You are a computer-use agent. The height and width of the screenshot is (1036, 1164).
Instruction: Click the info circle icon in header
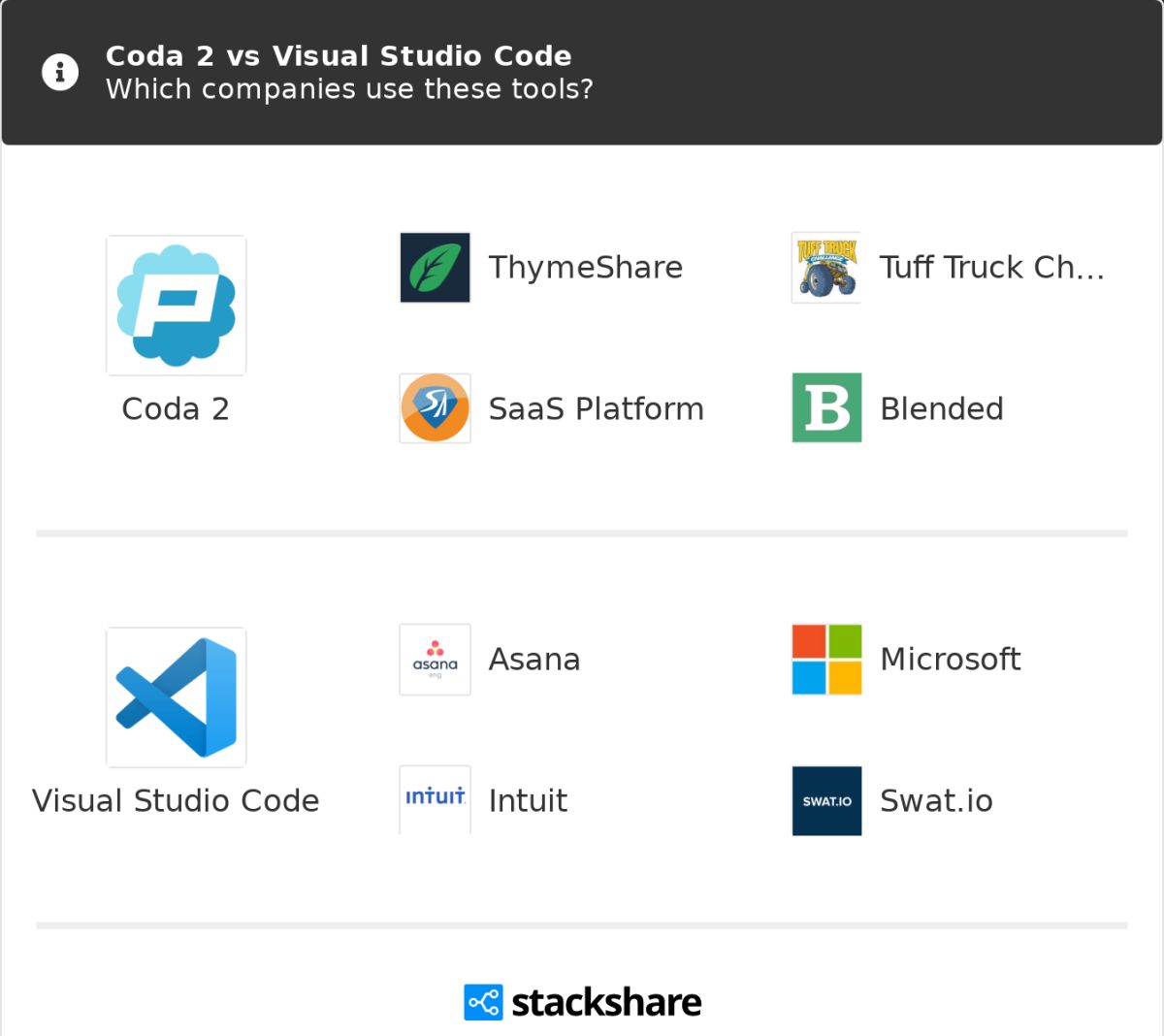tap(60, 72)
